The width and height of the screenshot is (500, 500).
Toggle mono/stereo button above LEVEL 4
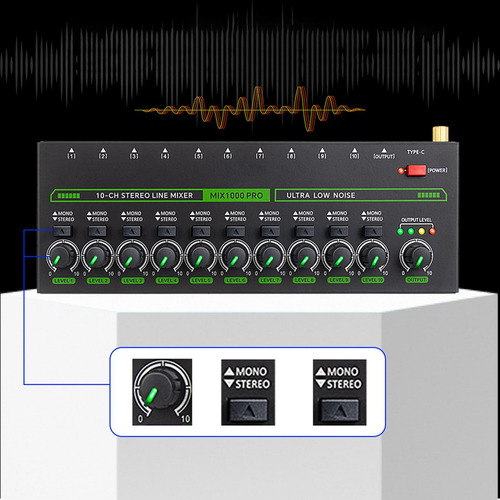(166, 231)
